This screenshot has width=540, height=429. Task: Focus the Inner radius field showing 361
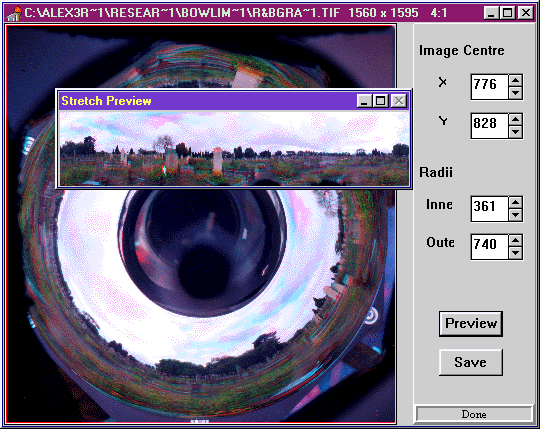point(489,209)
